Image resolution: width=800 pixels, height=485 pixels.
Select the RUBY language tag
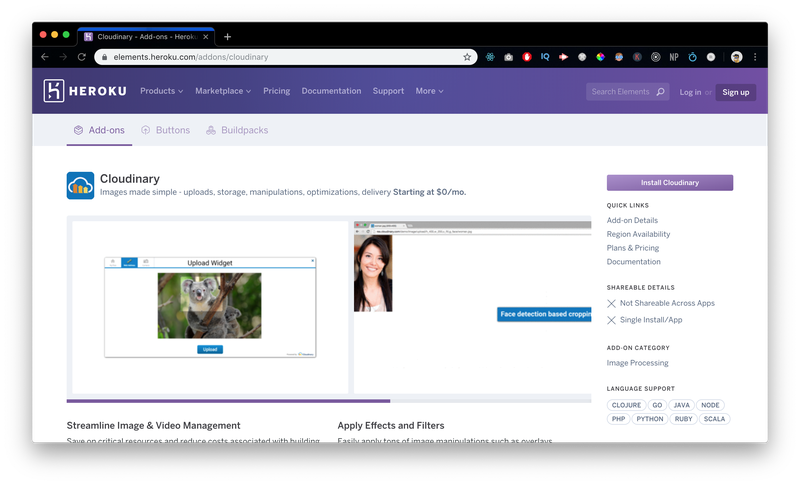point(683,419)
